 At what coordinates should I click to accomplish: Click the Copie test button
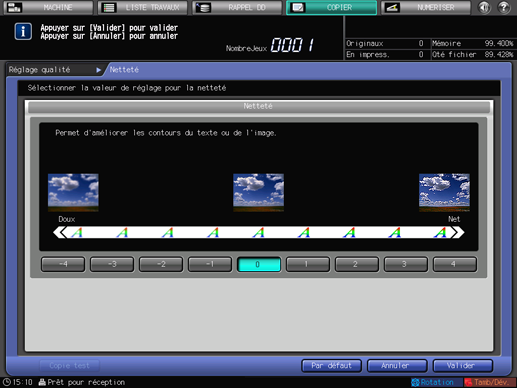point(69,366)
